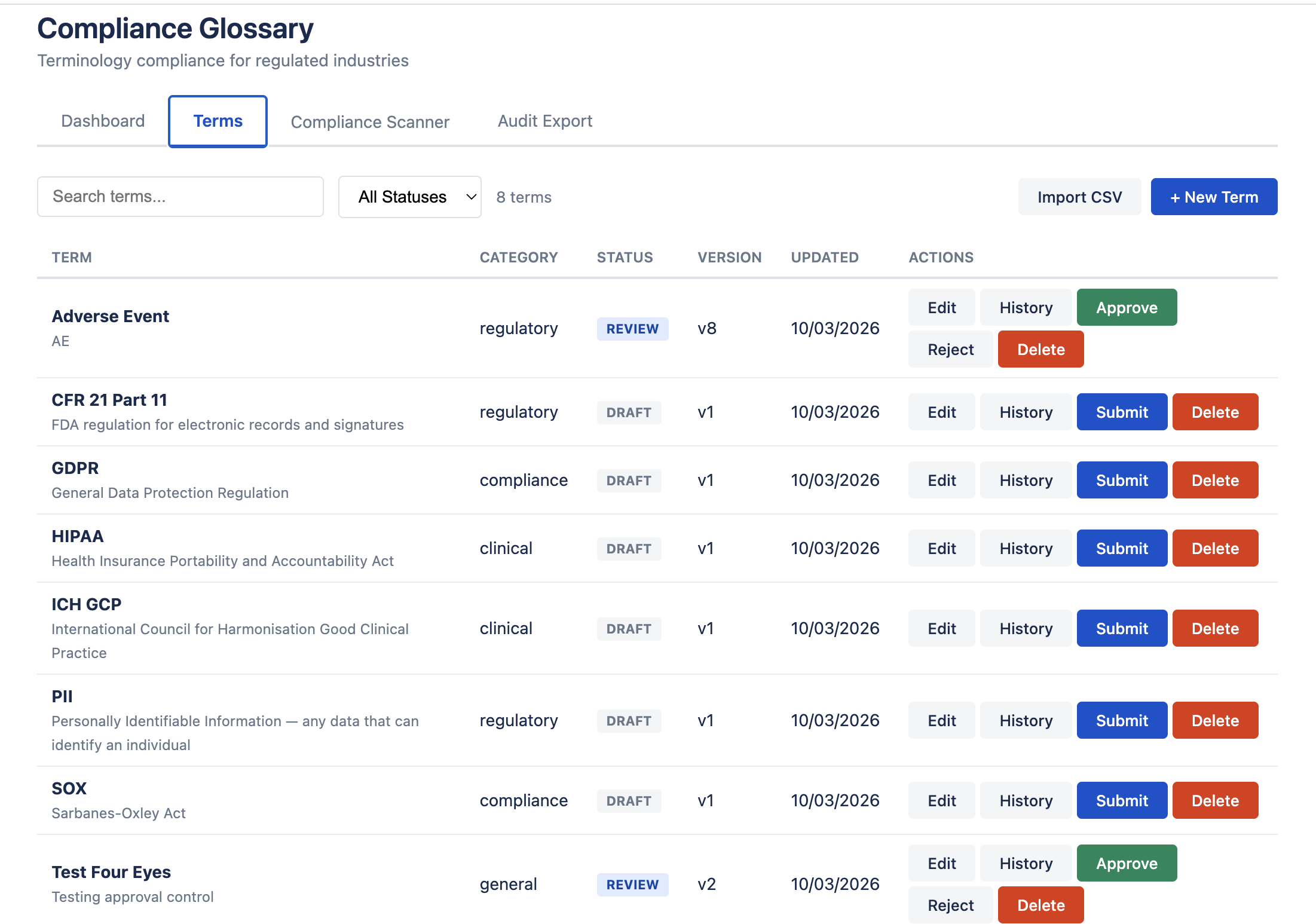The image size is (1316, 924).
Task: Switch to the Dashboard tab
Action: pos(102,121)
